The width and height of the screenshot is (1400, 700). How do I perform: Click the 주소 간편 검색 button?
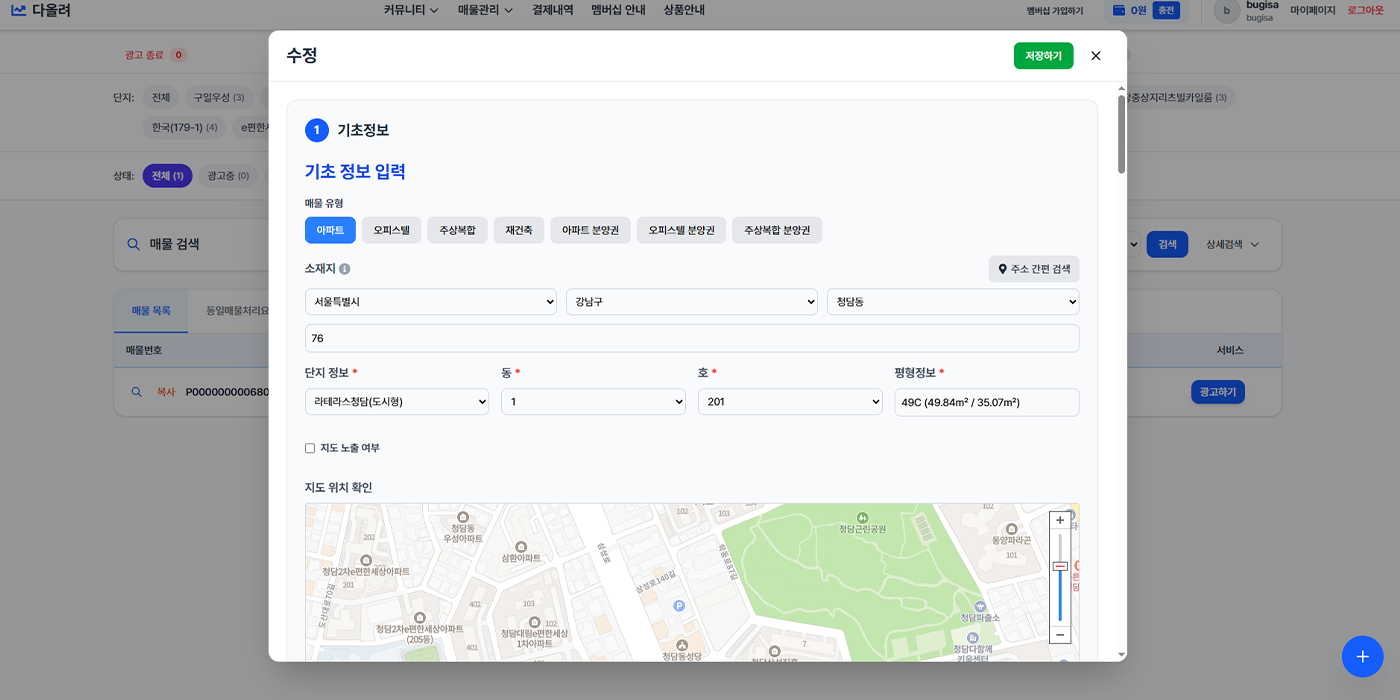(x=1034, y=269)
